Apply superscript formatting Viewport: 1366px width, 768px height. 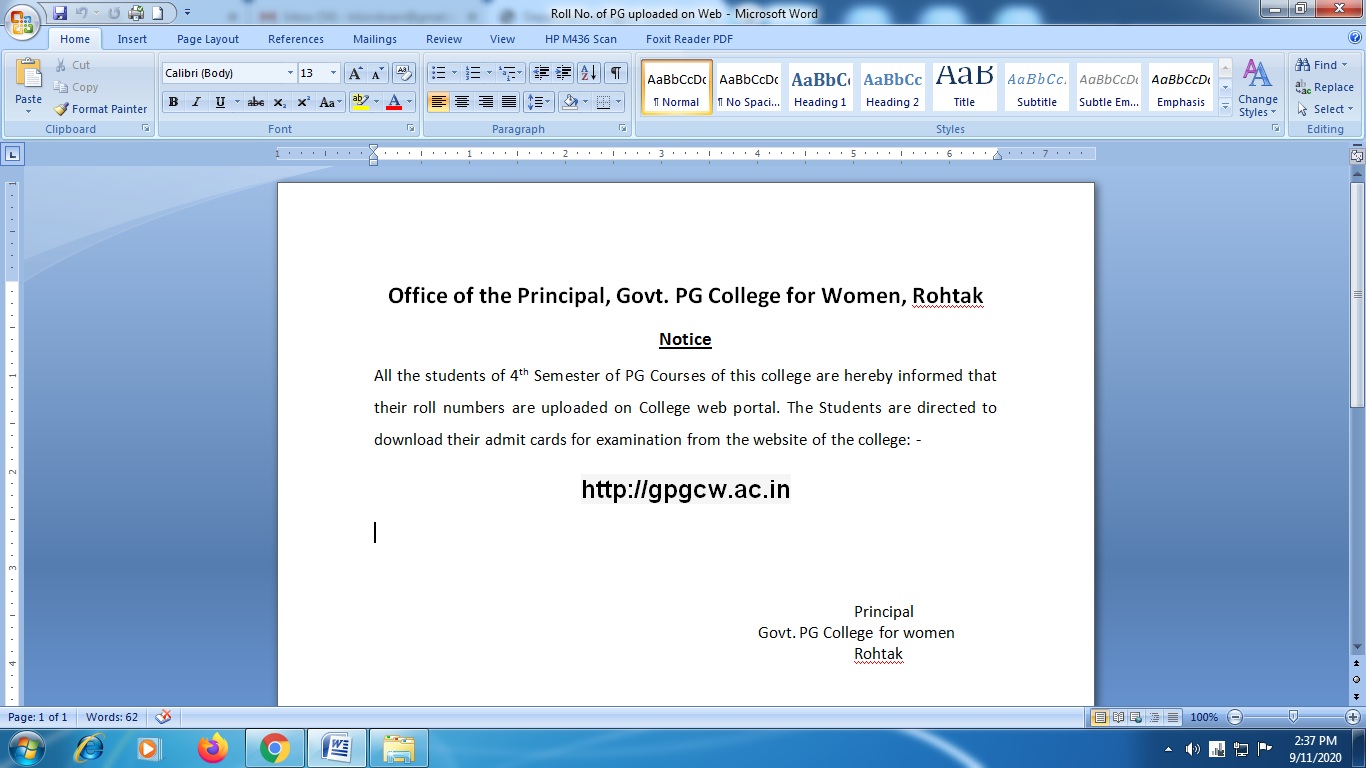click(303, 102)
